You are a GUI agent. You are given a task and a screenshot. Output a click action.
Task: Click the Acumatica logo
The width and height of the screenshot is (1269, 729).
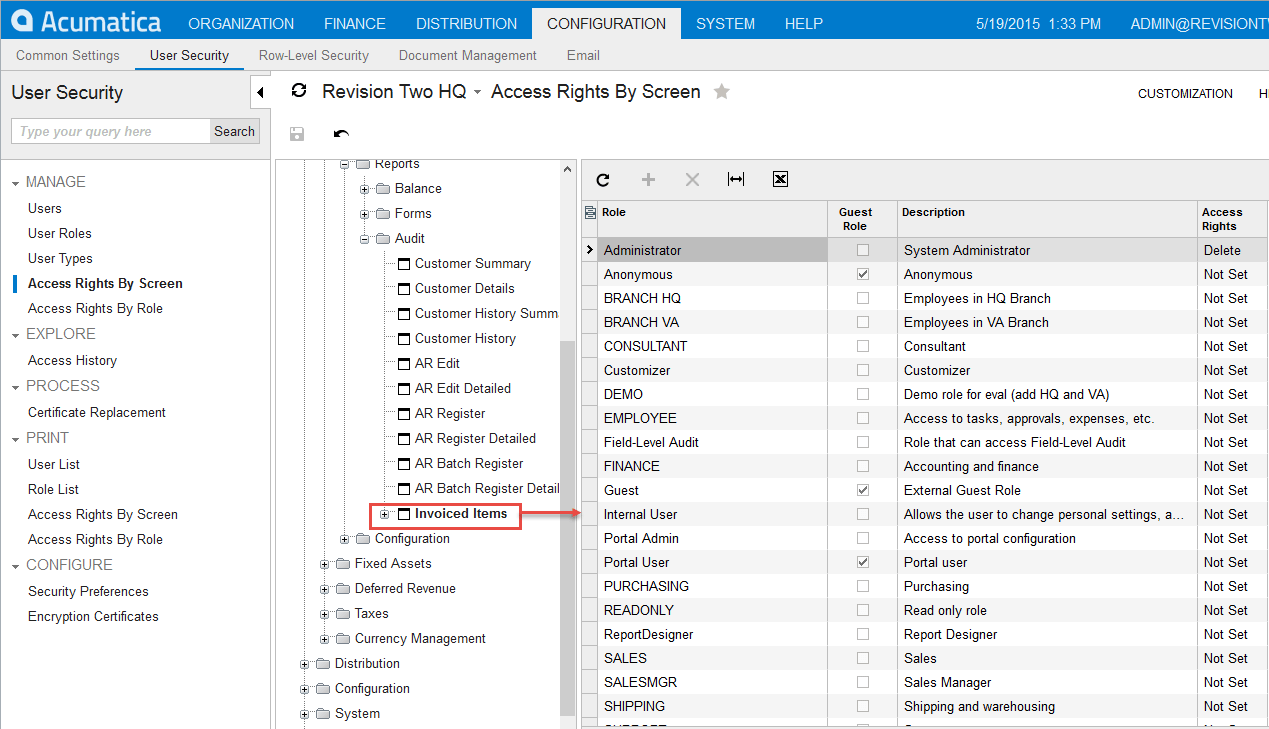point(86,21)
